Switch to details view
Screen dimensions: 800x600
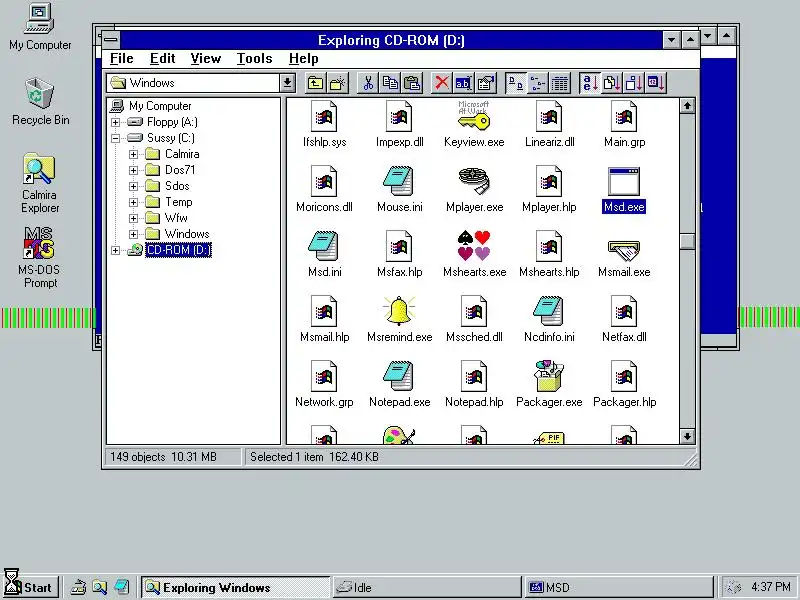(560, 83)
